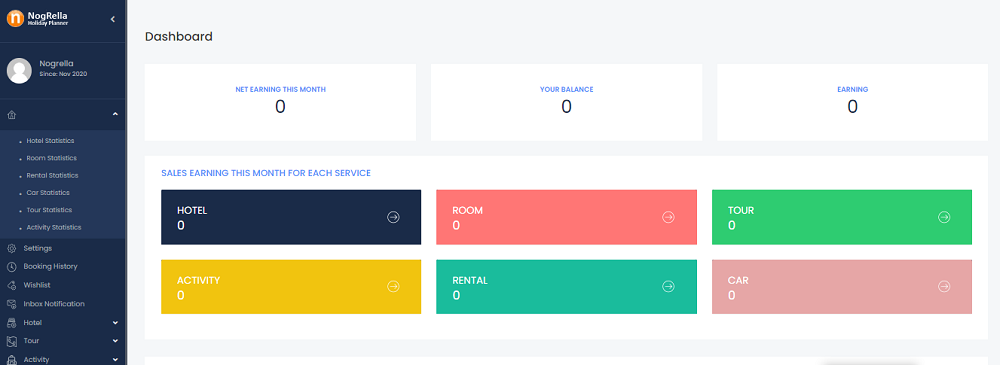1000x365 pixels.
Task: Click SALES EARNING THIS MONTH FOR EACH SERVICE heading
Action: (266, 173)
